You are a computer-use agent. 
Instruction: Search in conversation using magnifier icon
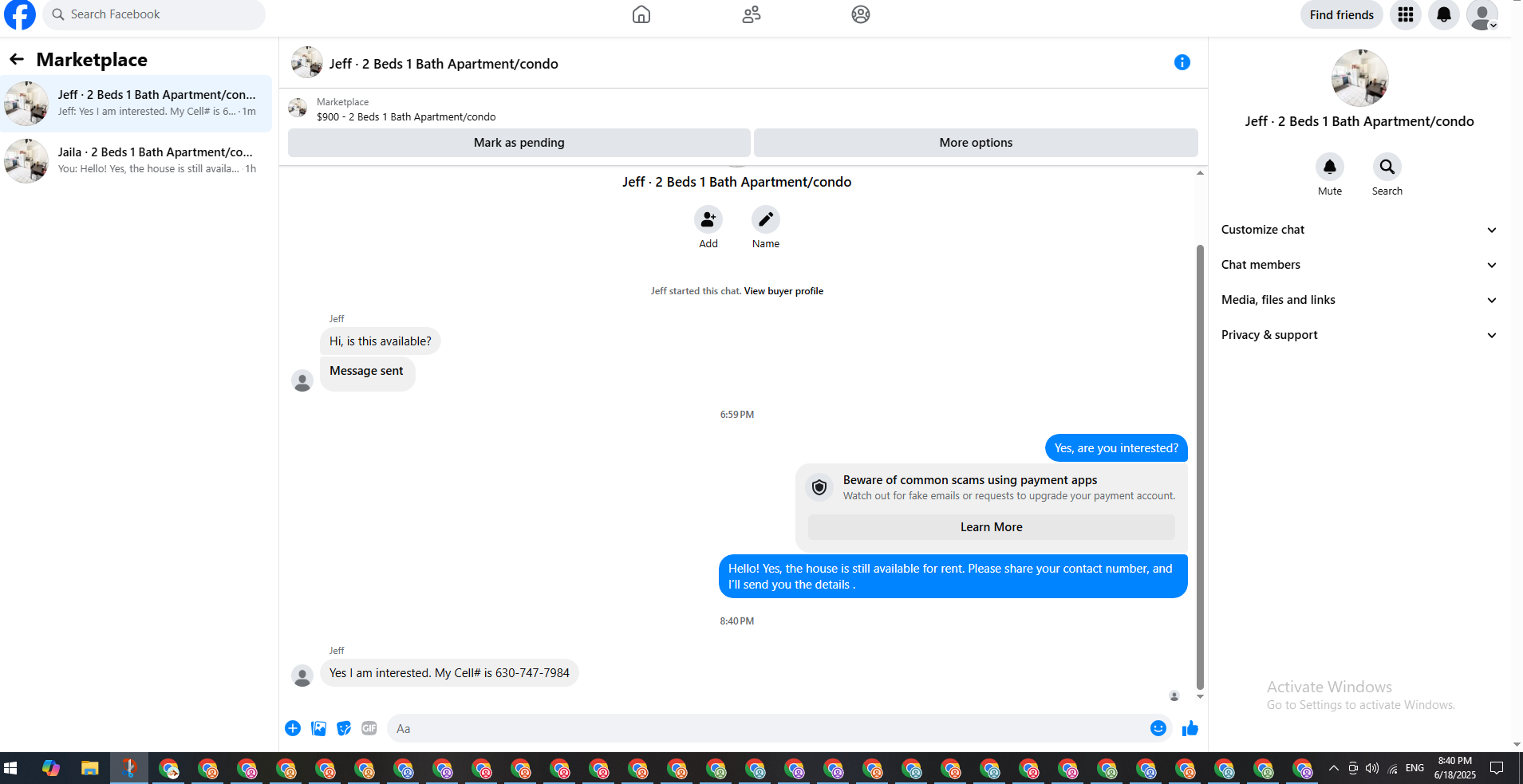point(1387,167)
